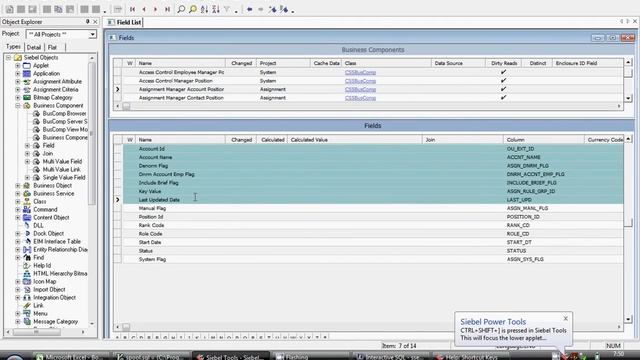Image resolution: width=640 pixels, height=360 pixels.
Task: Select Dock Object icon in tree
Action: tap(27, 233)
